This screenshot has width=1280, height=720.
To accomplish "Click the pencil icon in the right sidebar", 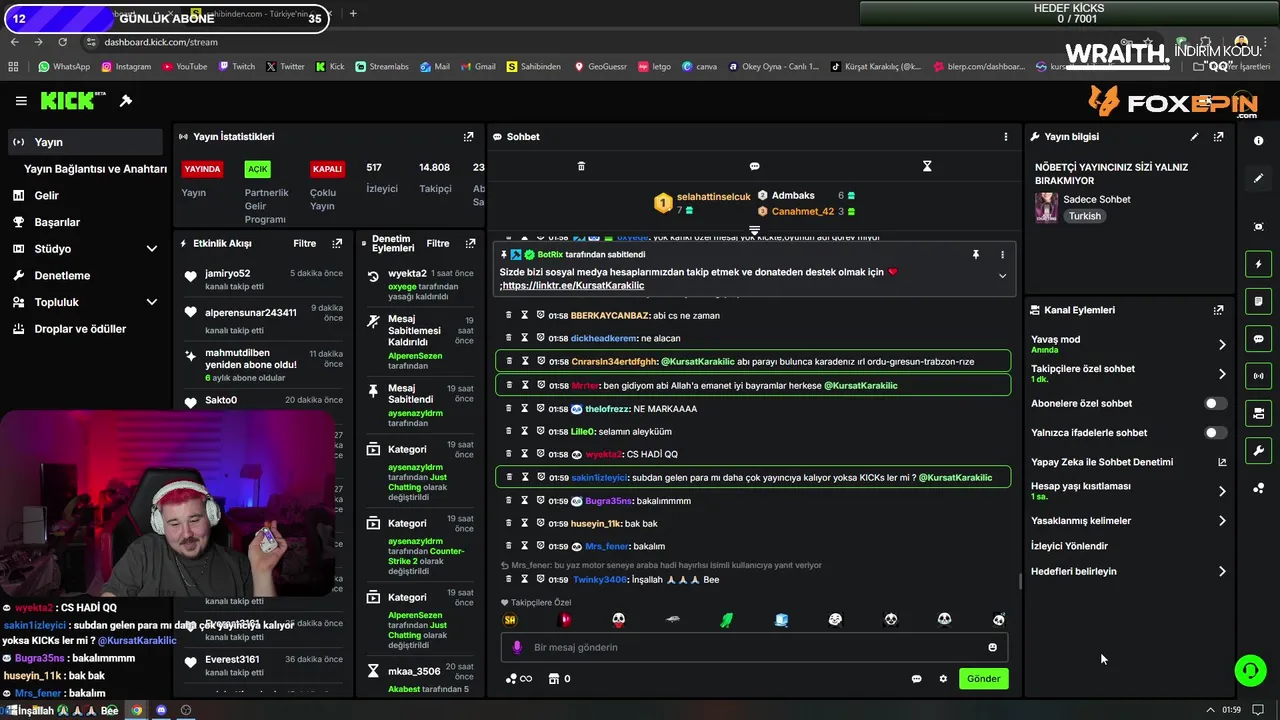I will 1259,178.
